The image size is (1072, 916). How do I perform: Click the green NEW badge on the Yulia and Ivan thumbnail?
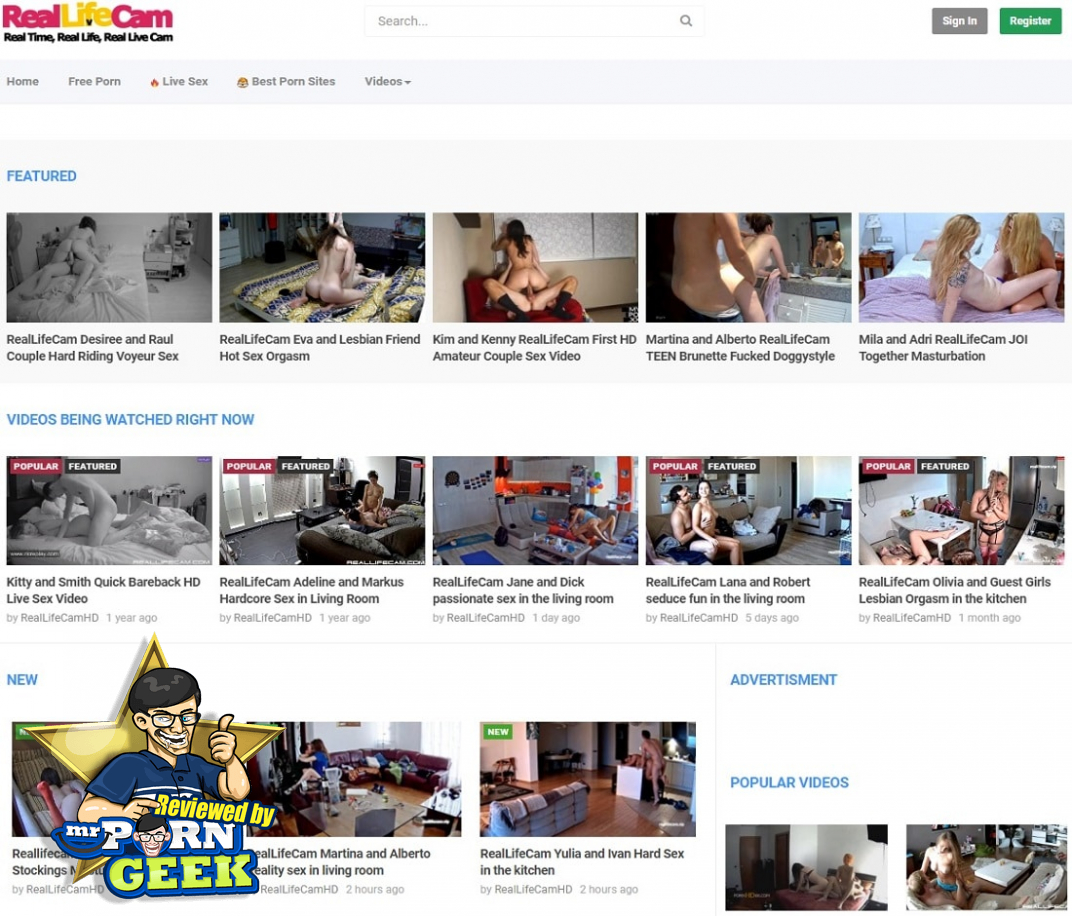coord(498,732)
